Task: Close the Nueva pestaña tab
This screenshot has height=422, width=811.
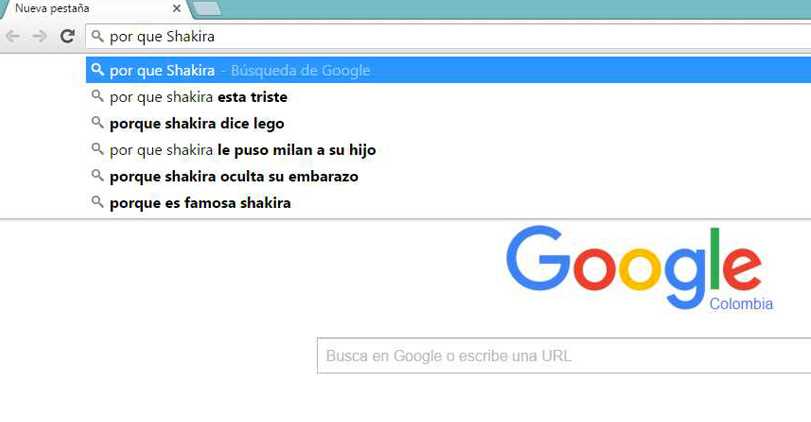Action: pyautogui.click(x=176, y=8)
